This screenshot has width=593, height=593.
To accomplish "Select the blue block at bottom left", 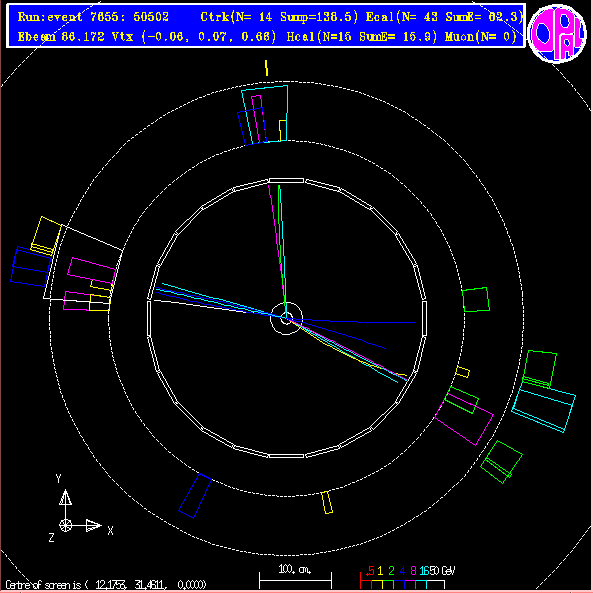I will pyautogui.click(x=195, y=496).
